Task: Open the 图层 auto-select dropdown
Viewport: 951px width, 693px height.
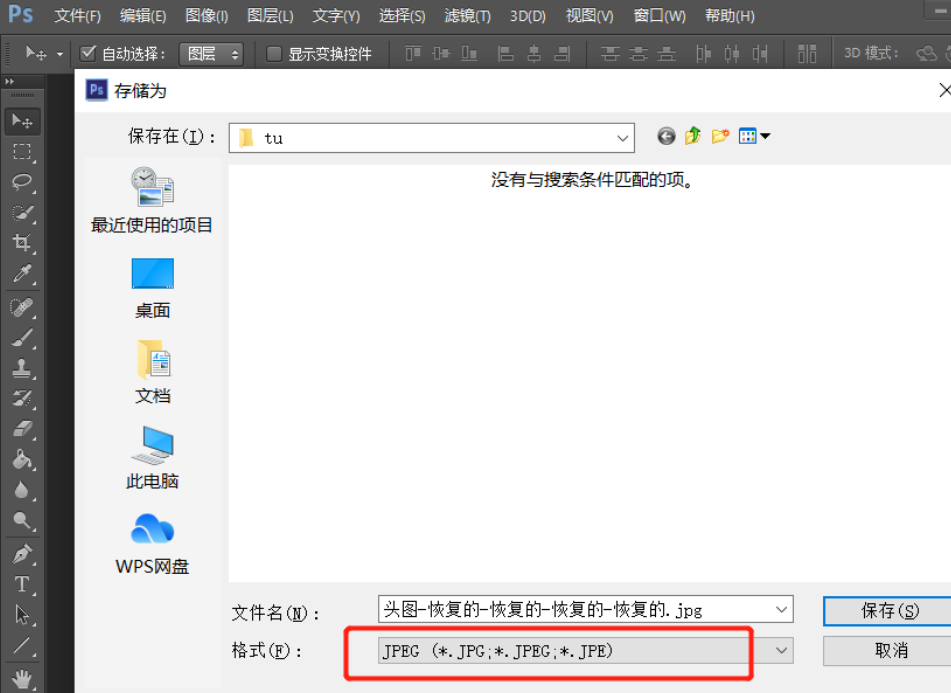Action: (x=211, y=54)
